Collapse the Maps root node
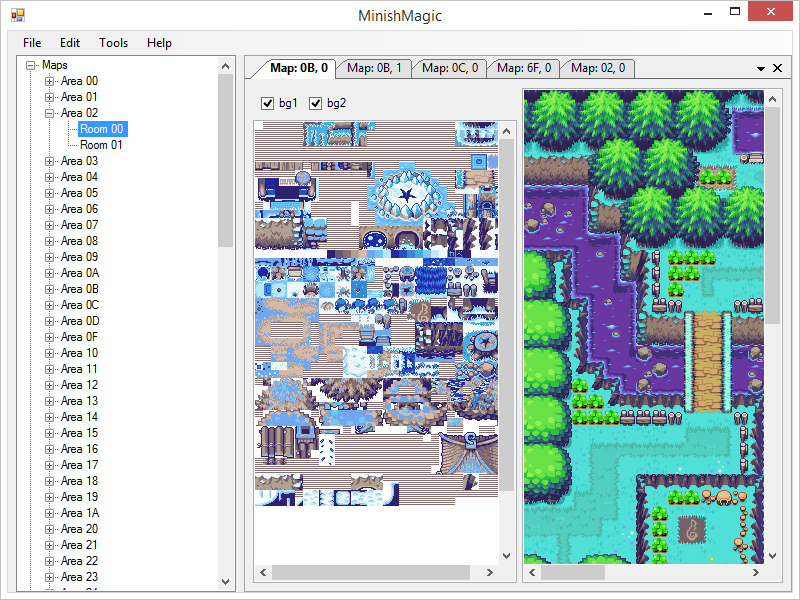800x600 pixels. [31, 65]
